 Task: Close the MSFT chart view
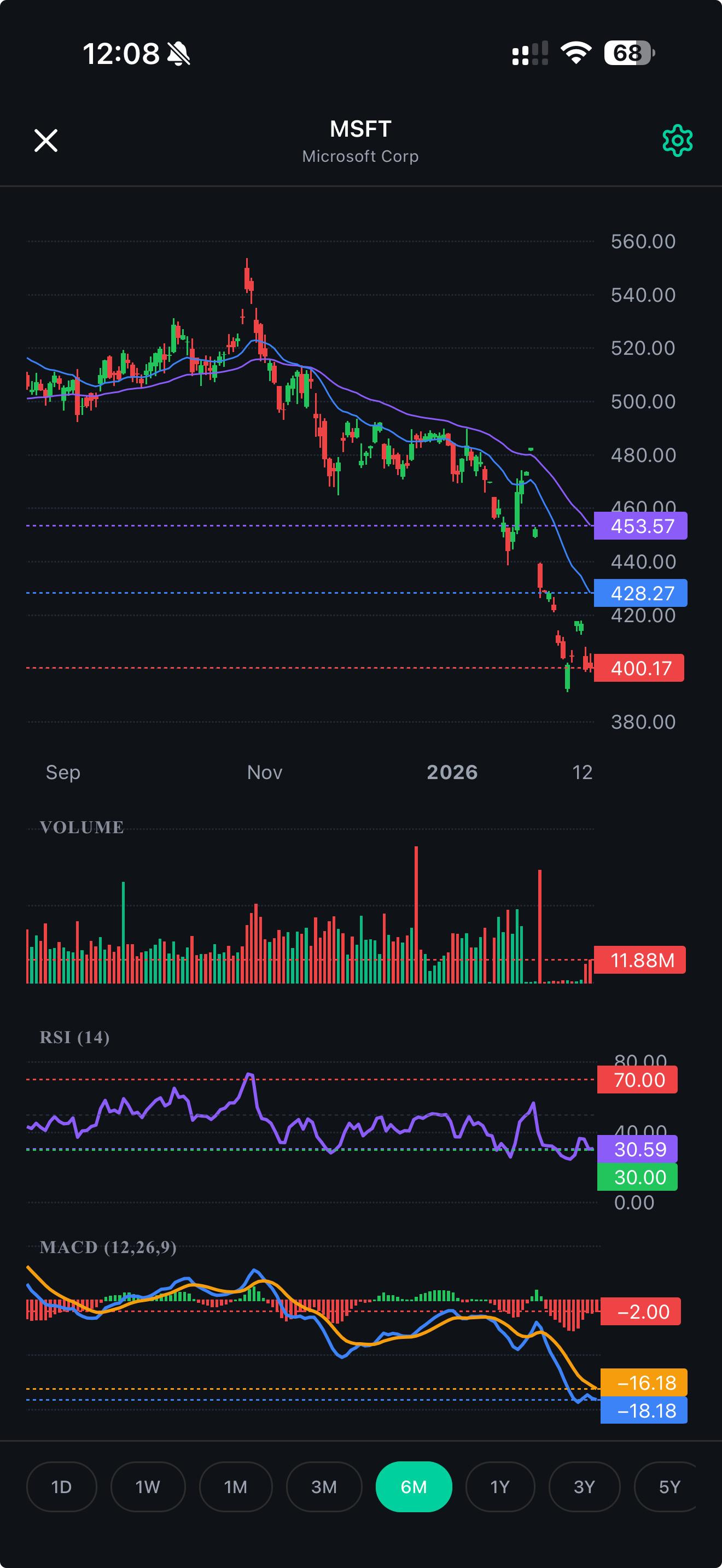pyautogui.click(x=45, y=141)
